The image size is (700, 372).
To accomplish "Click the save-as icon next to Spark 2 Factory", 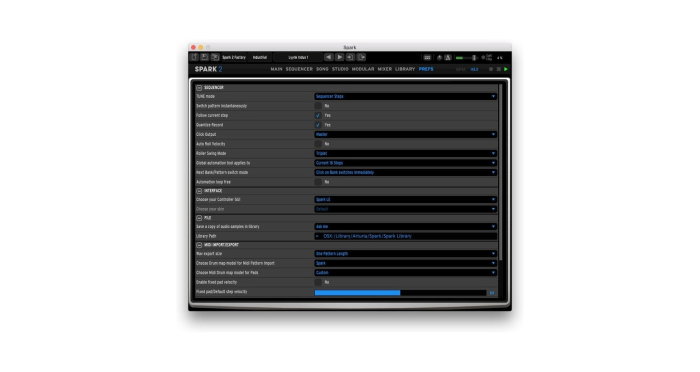I will 215,57.
